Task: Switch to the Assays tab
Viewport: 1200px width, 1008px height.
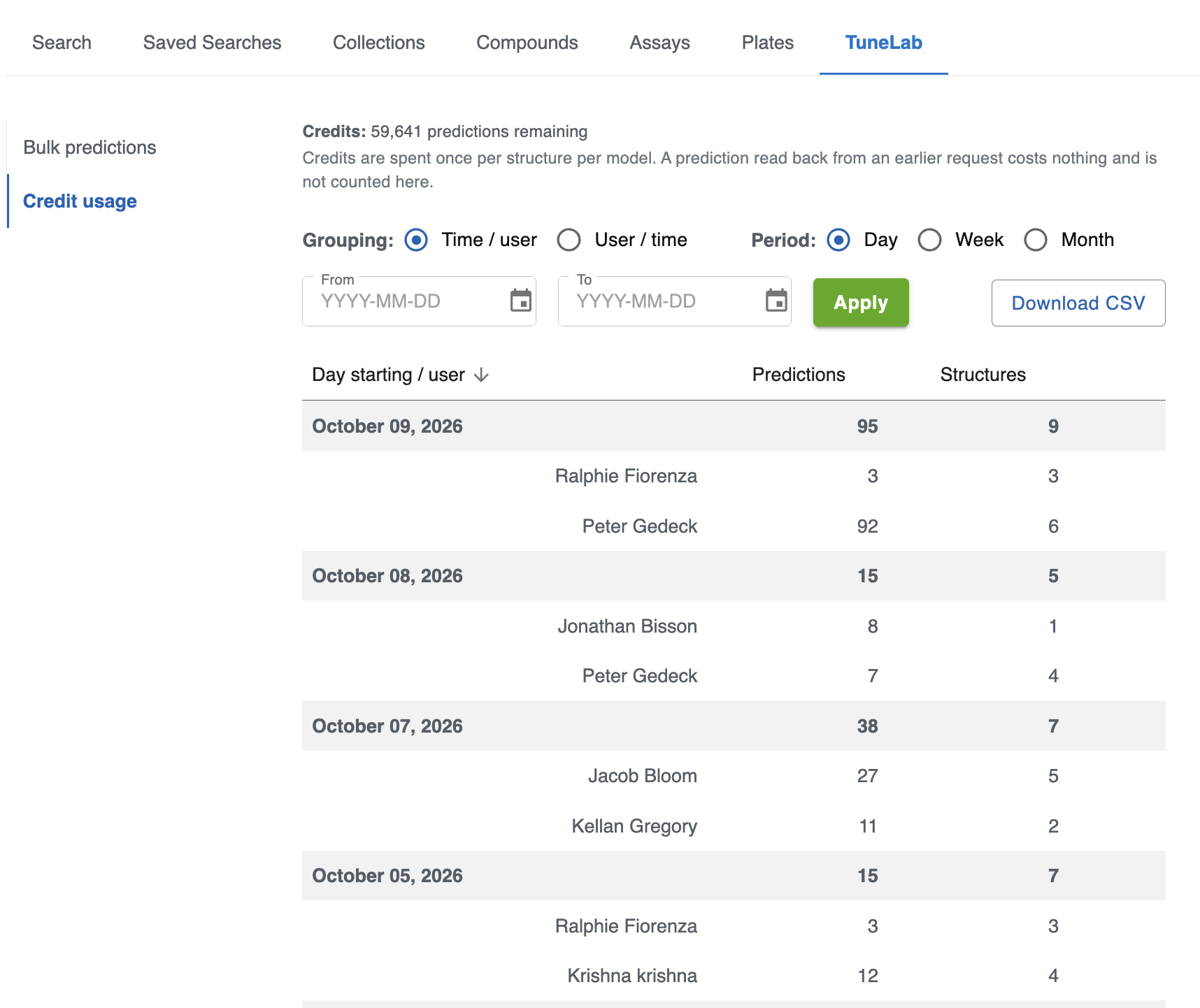Action: 659,43
